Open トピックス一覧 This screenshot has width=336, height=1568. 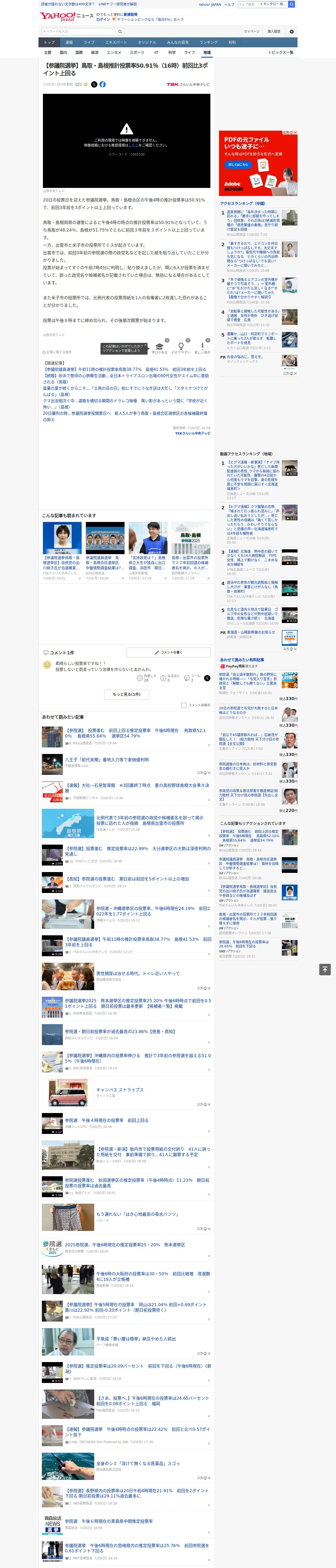(281, 52)
